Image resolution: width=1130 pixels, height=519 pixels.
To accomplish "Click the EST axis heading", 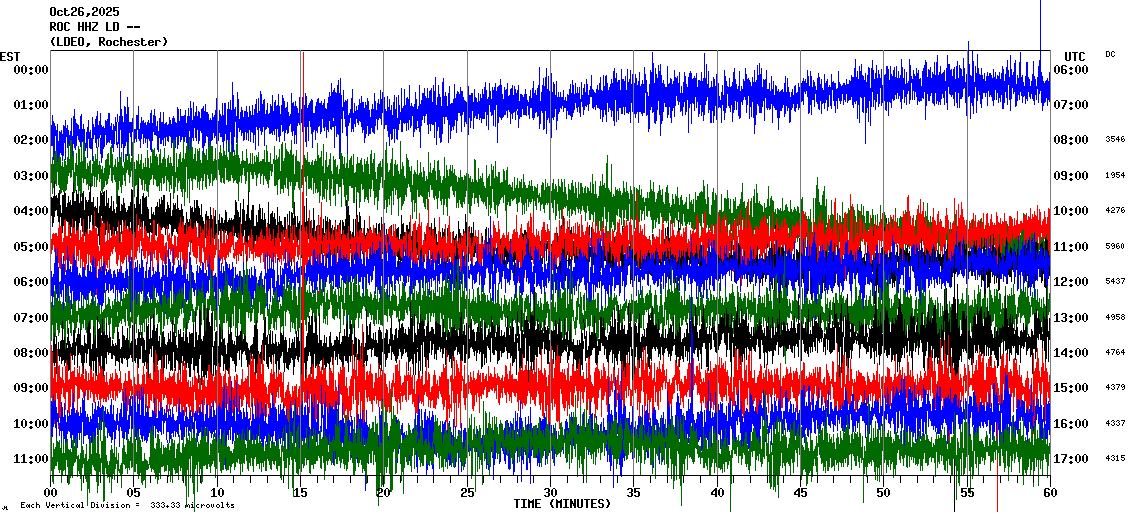I will tap(10, 56).
